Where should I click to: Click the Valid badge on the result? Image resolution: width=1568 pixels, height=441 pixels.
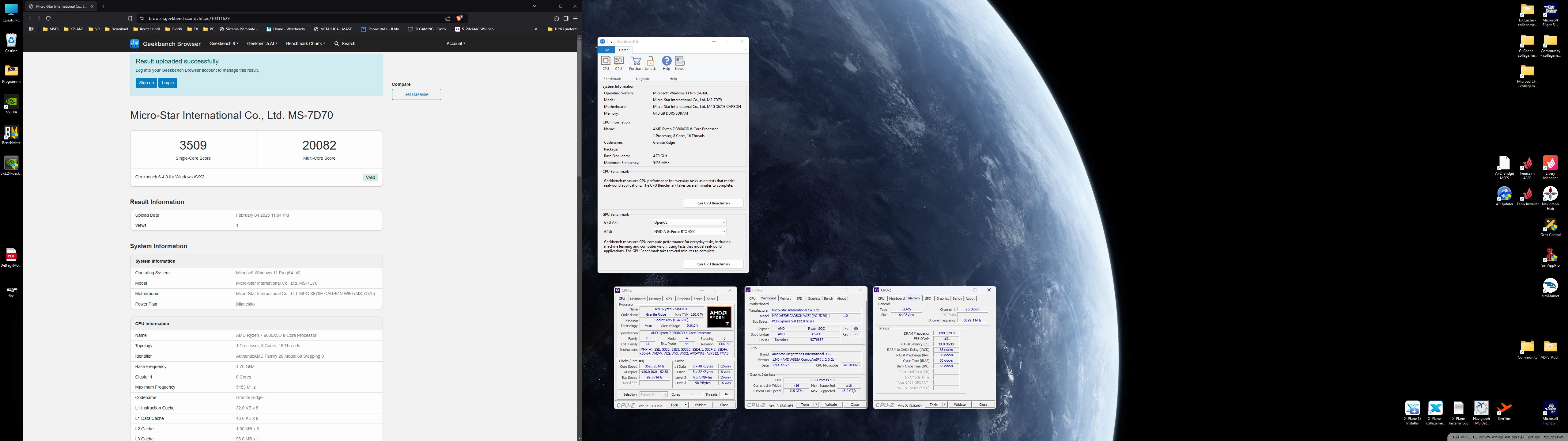tap(370, 177)
